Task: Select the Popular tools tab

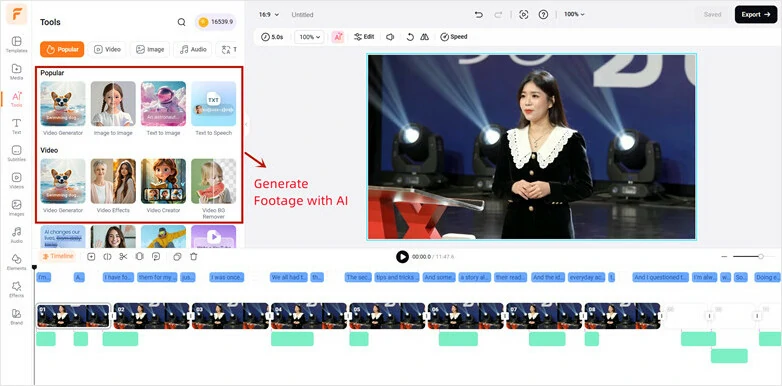Action: coord(62,49)
